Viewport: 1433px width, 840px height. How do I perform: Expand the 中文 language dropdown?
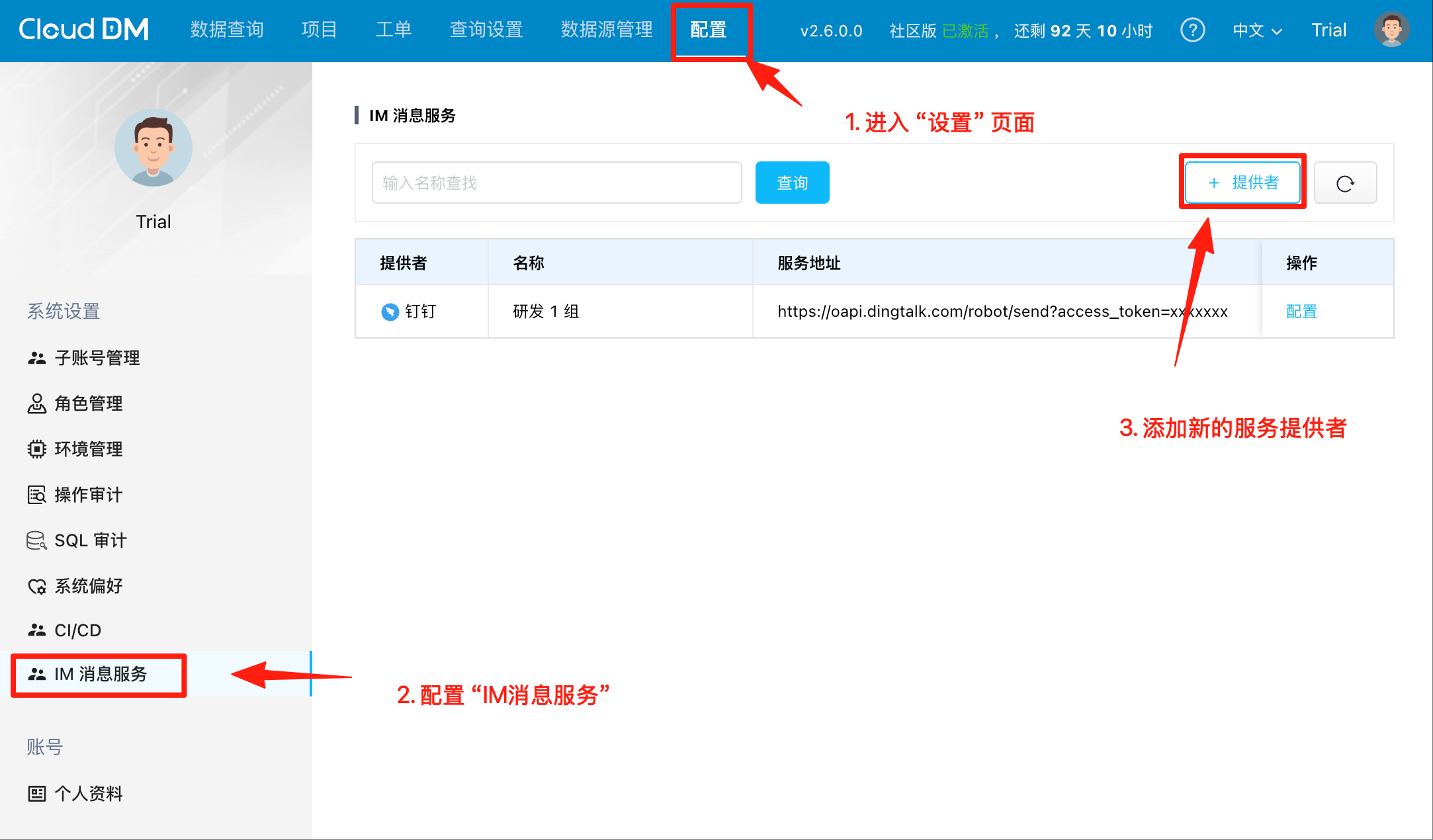click(x=1257, y=30)
